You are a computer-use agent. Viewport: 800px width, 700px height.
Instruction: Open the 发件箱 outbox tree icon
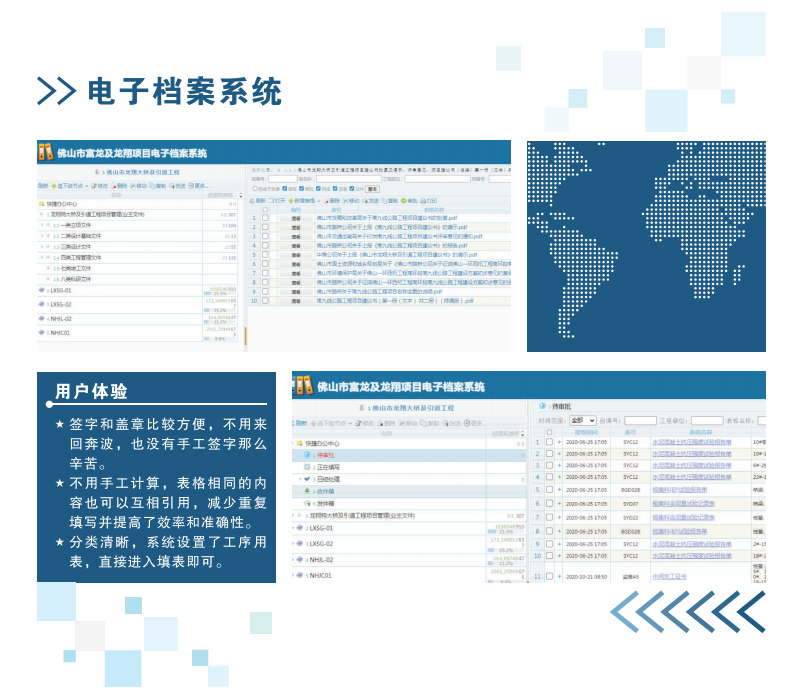pos(309,503)
